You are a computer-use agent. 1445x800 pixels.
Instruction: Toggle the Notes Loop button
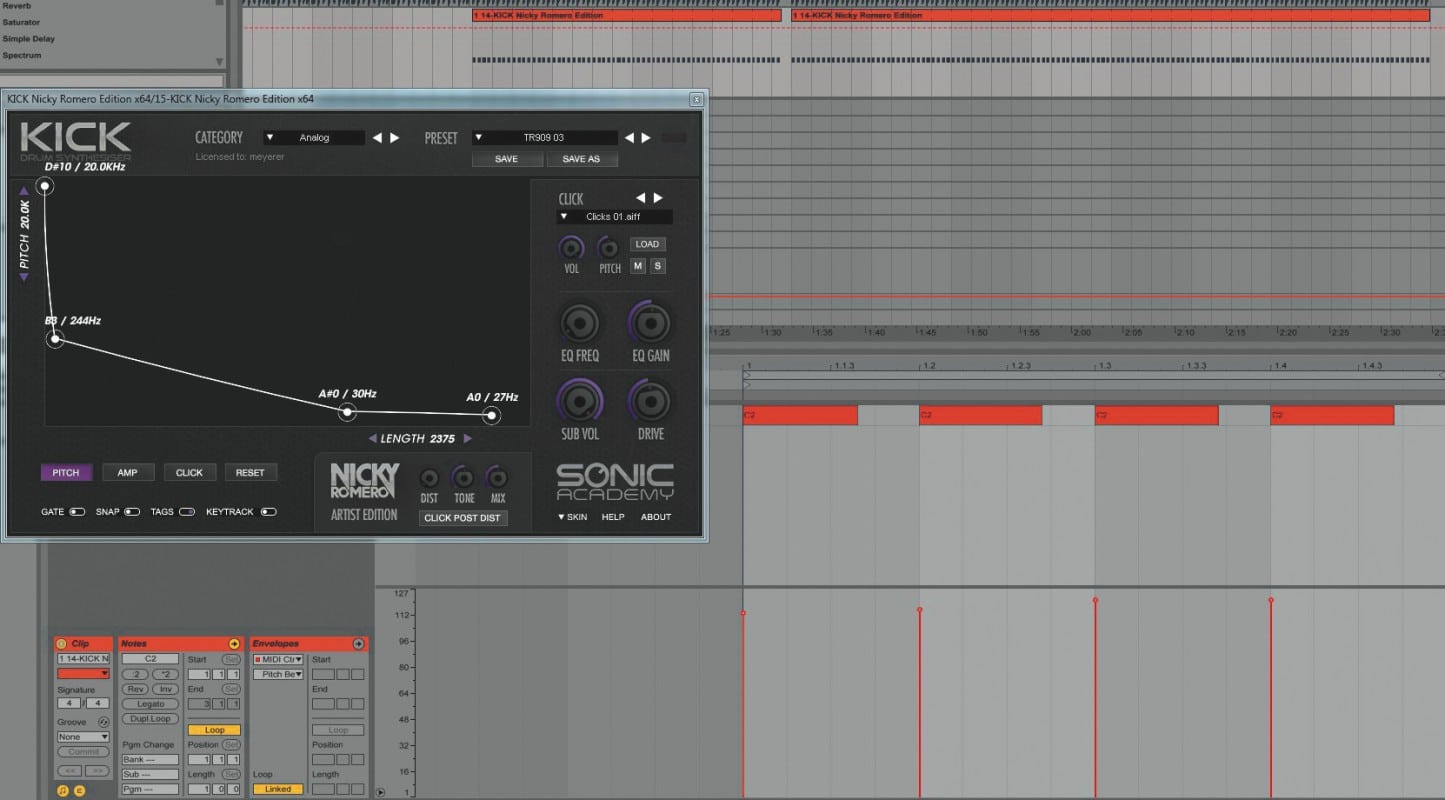[214, 730]
